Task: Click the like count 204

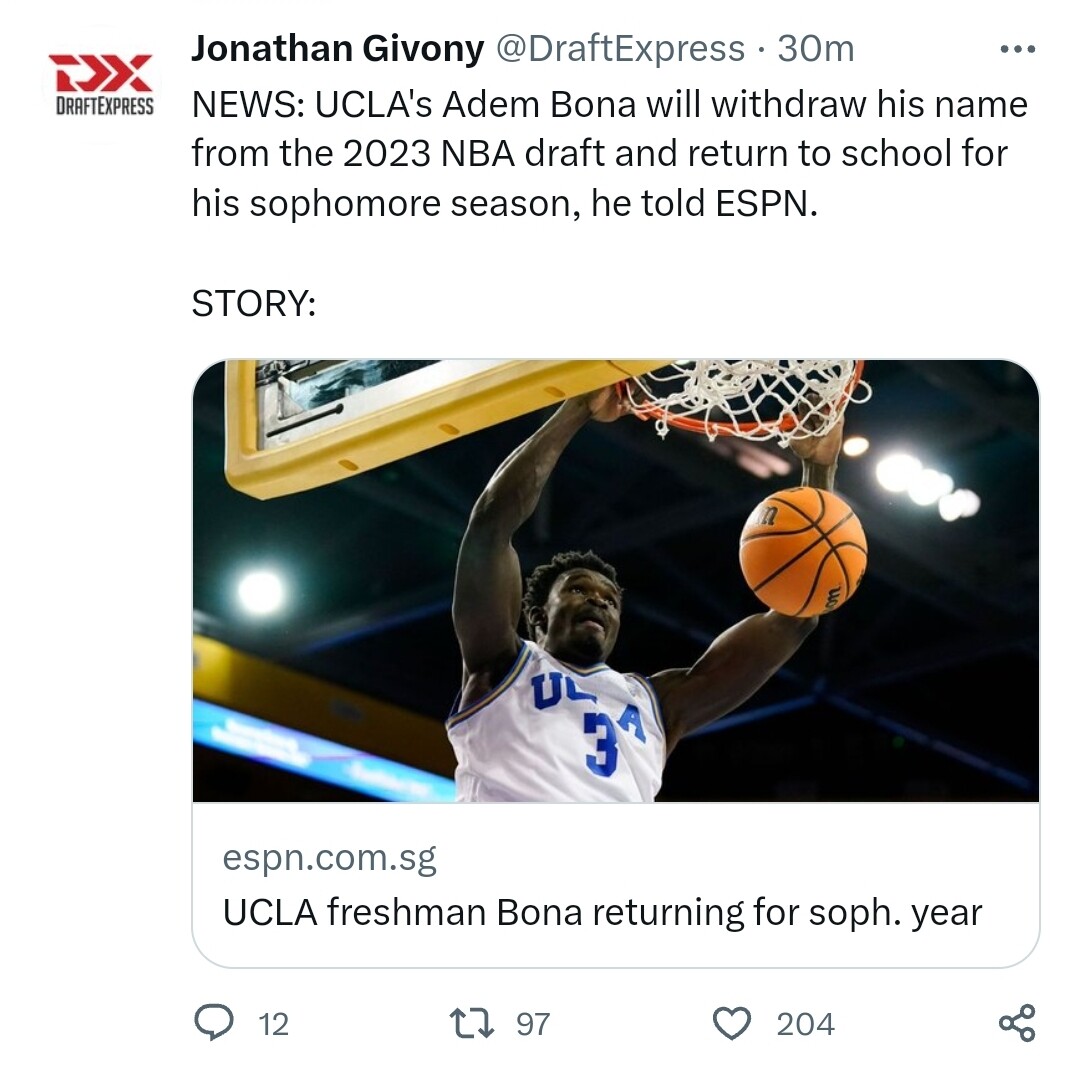Action: (x=805, y=1024)
